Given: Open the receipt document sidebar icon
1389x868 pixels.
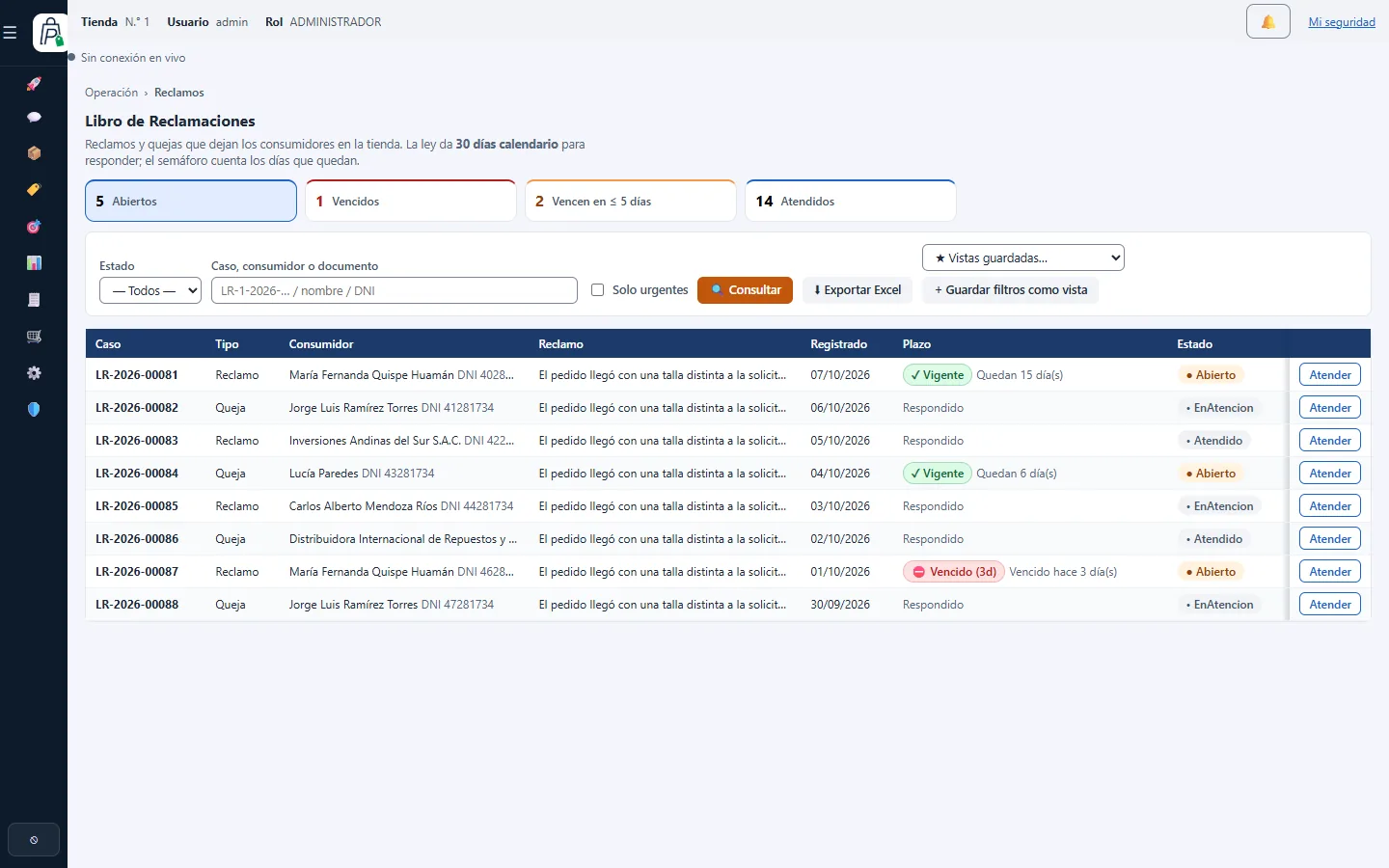Looking at the screenshot, I should click(34, 300).
